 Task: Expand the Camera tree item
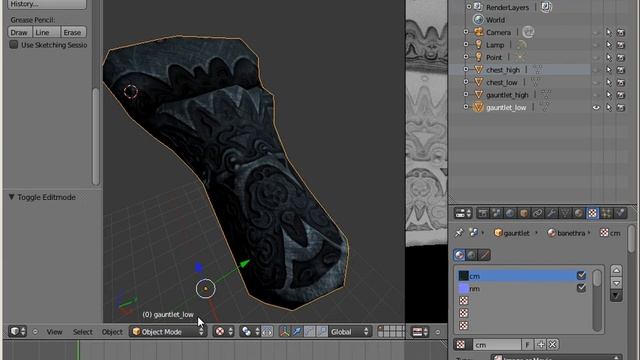point(466,32)
